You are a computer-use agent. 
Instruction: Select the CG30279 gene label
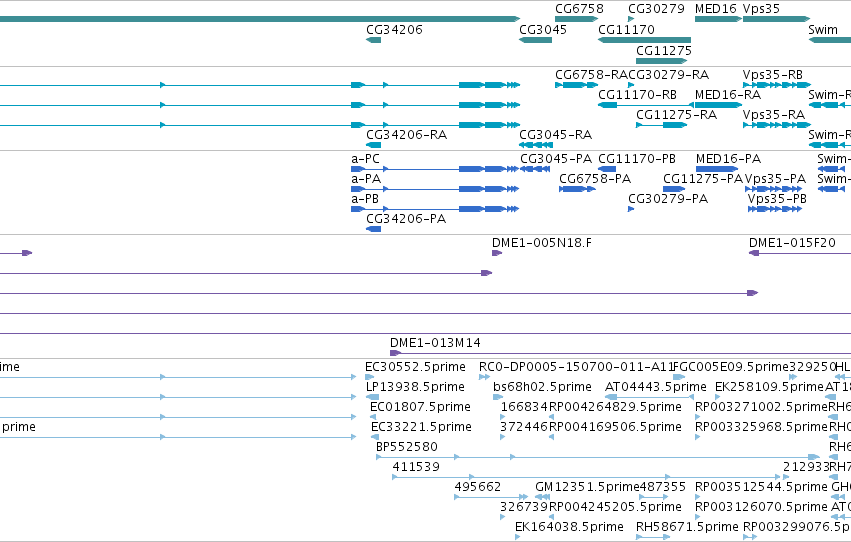click(657, 9)
